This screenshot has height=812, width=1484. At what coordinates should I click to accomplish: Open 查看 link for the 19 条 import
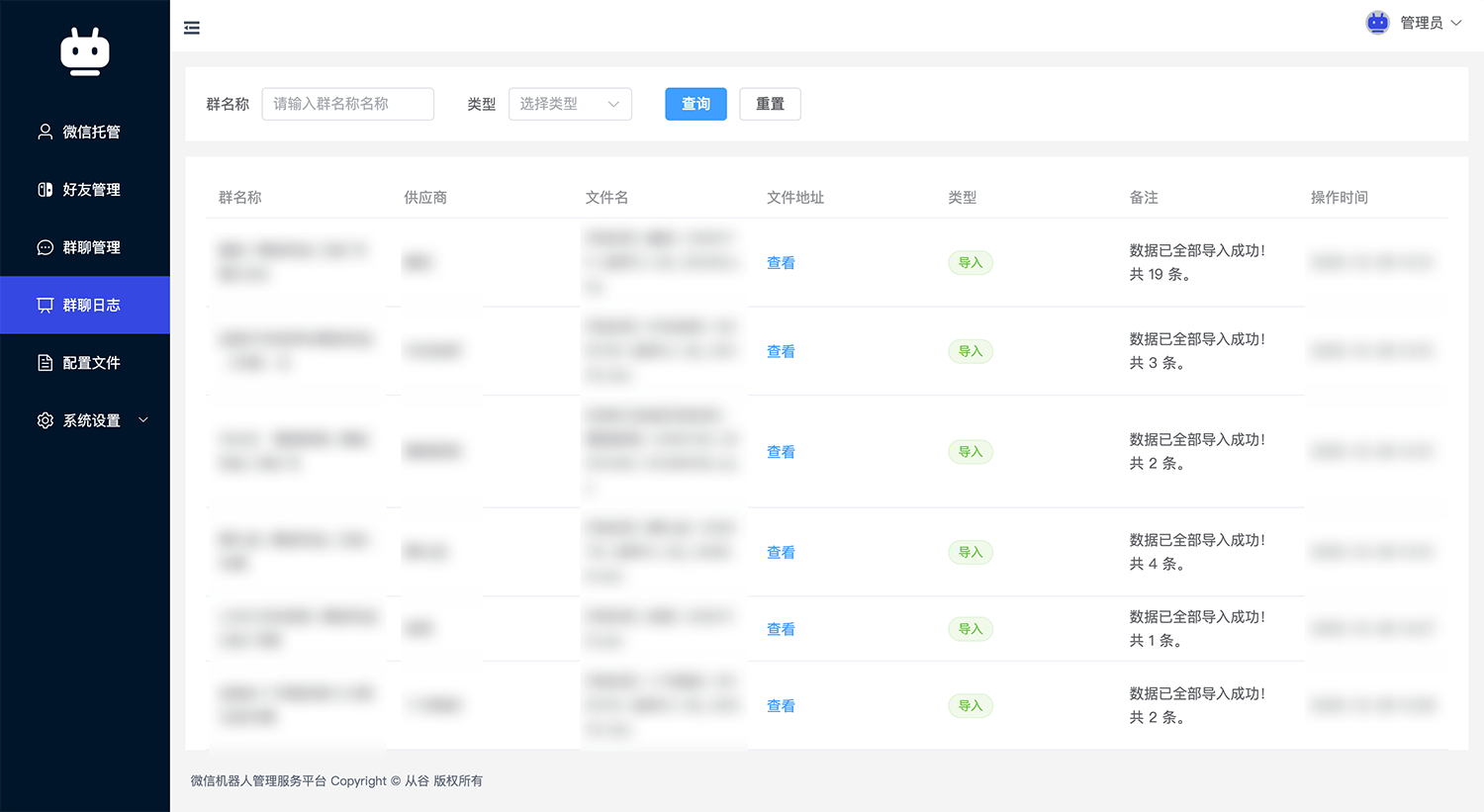point(781,263)
